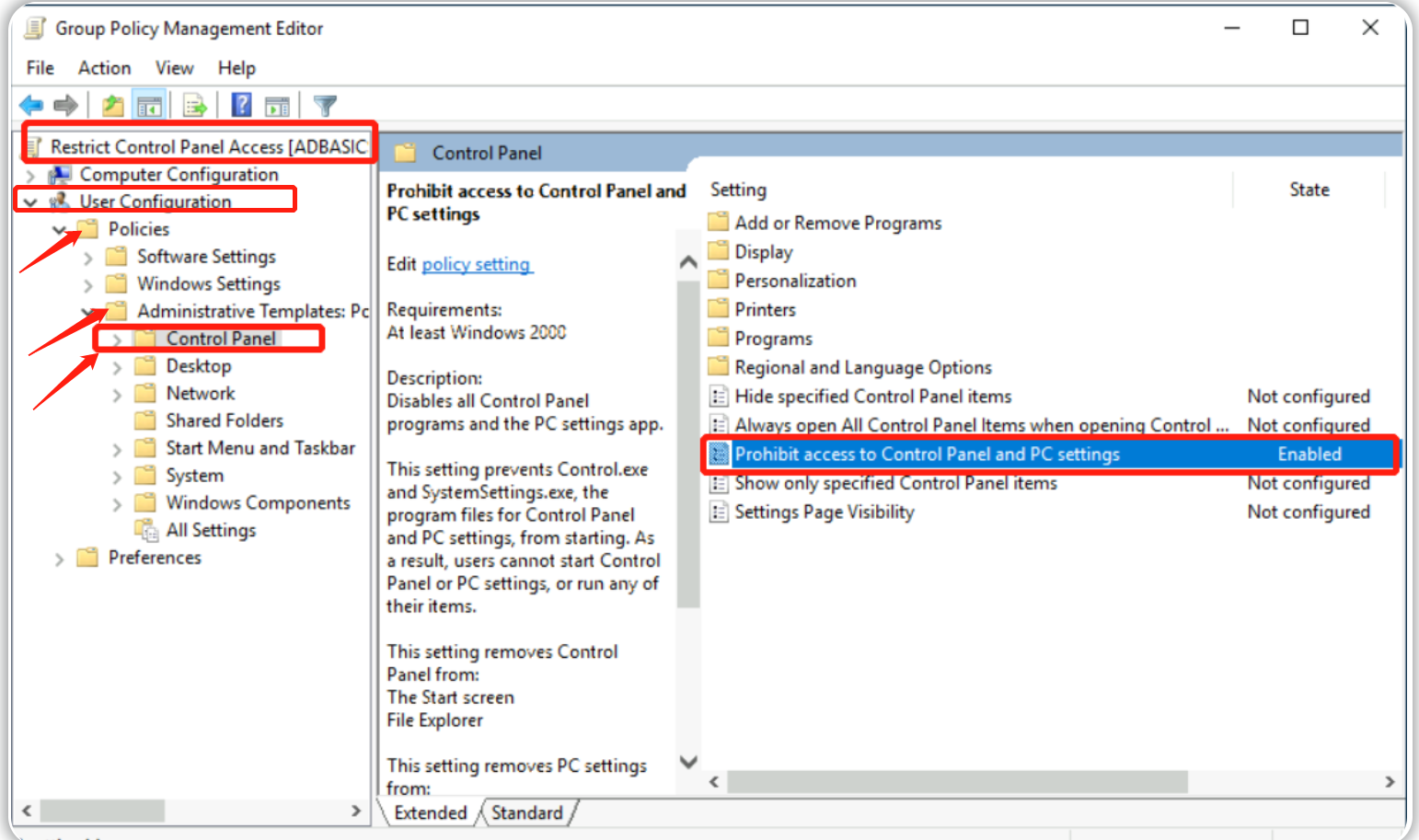Viewport: 1419px width, 840px height.
Task: Select 'Hide specified Control Panel items' setting
Action: pyautogui.click(x=872, y=397)
